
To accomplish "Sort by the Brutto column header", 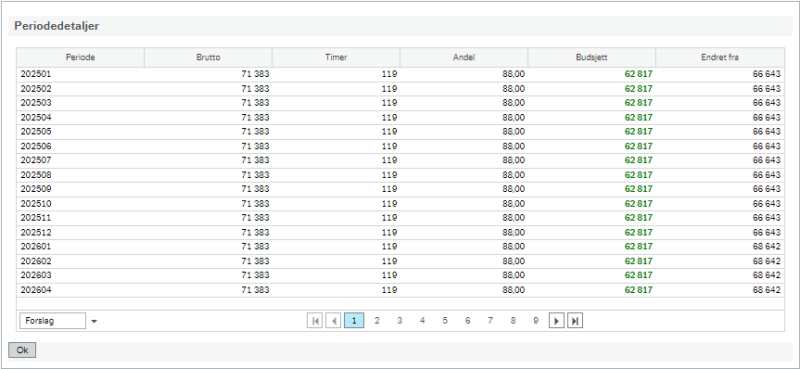I will point(208,58).
